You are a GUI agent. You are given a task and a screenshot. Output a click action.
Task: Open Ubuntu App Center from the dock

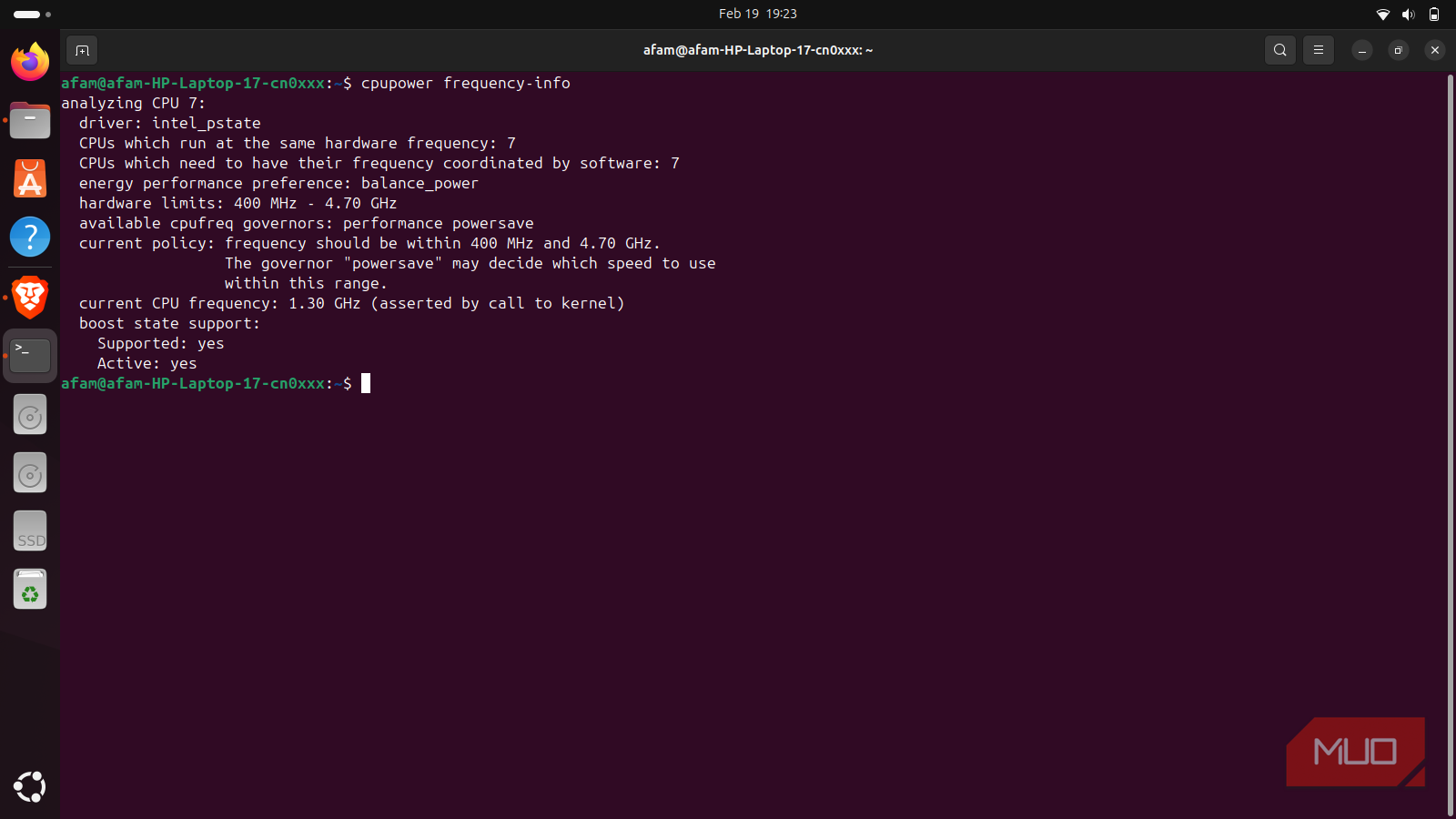[x=30, y=178]
